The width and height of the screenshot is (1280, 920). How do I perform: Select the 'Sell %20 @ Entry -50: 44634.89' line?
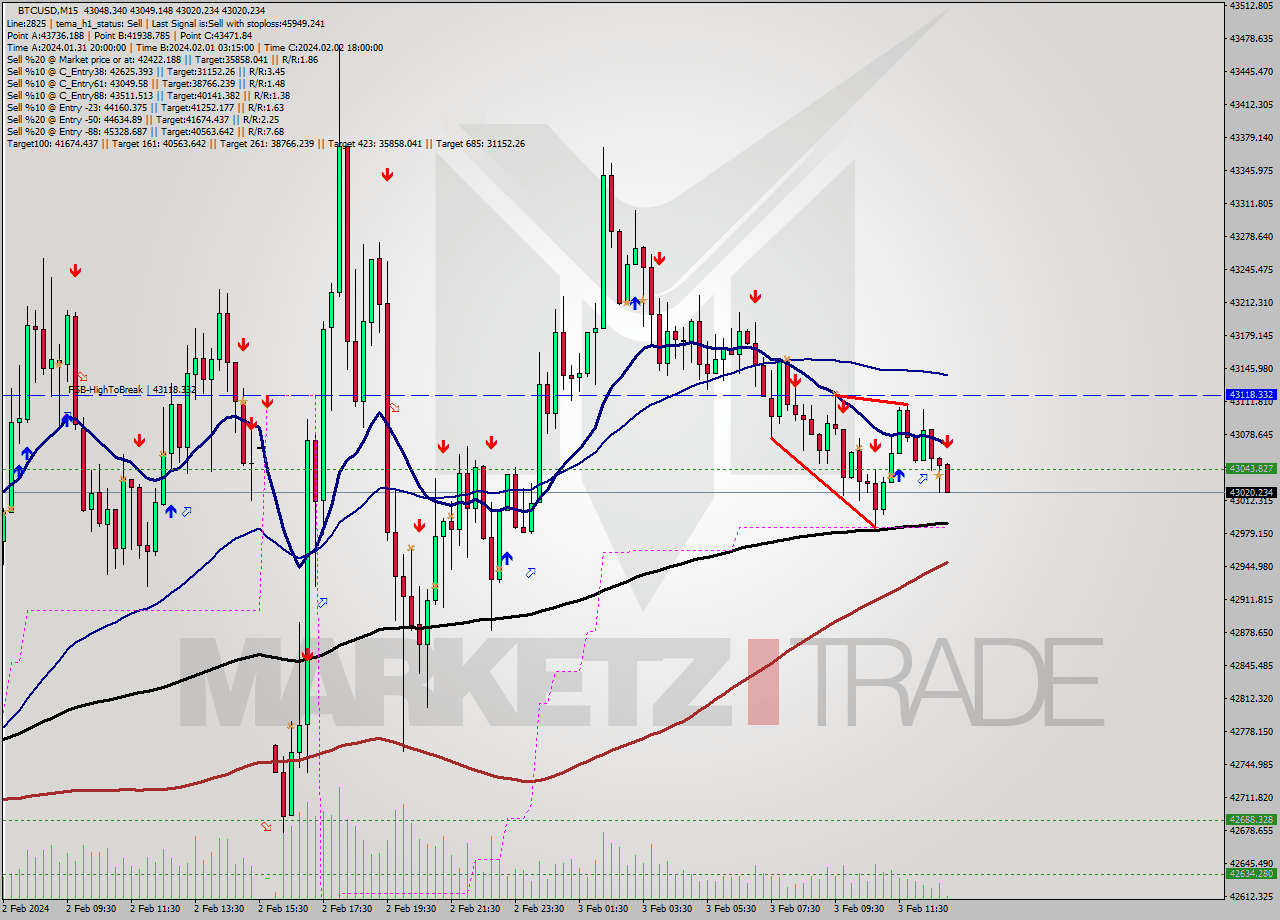142,119
